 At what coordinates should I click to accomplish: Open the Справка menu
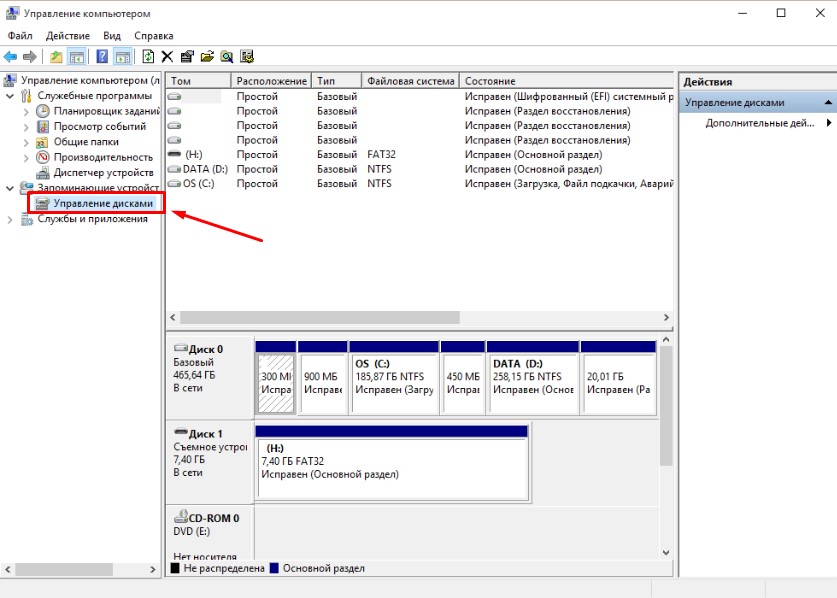click(153, 36)
